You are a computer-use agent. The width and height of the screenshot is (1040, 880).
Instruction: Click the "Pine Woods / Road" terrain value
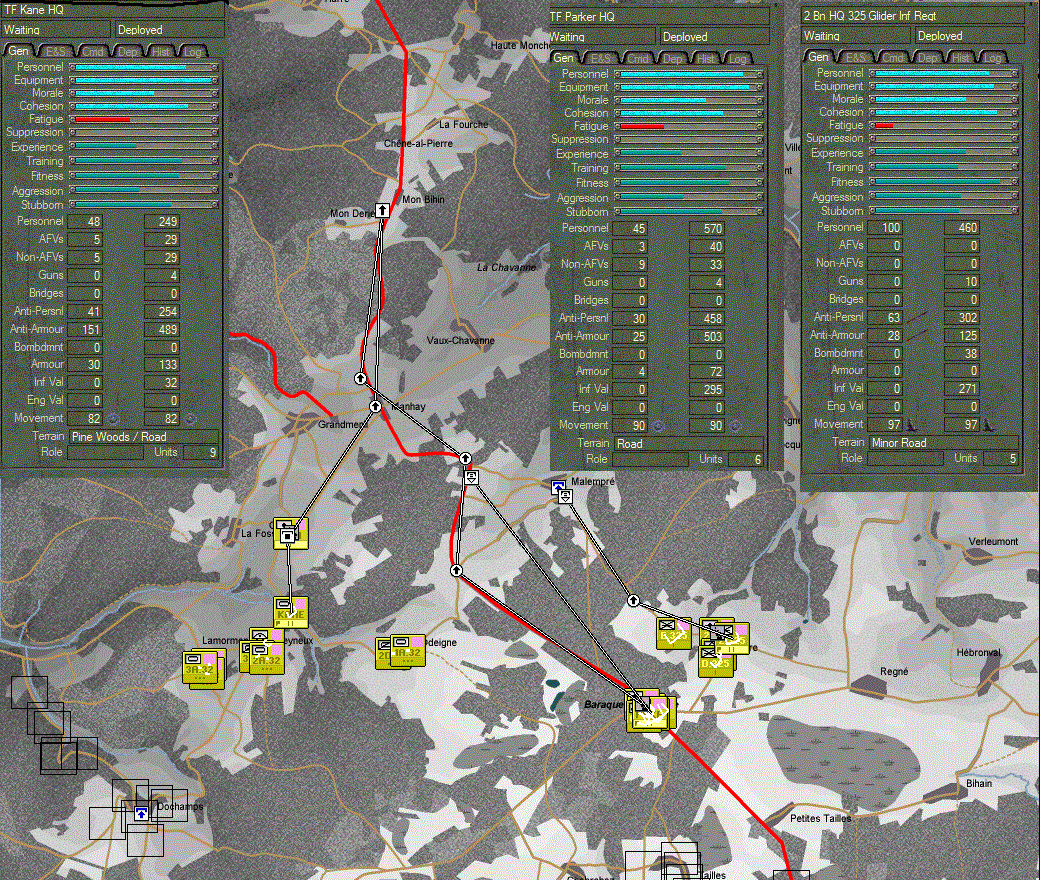143,436
